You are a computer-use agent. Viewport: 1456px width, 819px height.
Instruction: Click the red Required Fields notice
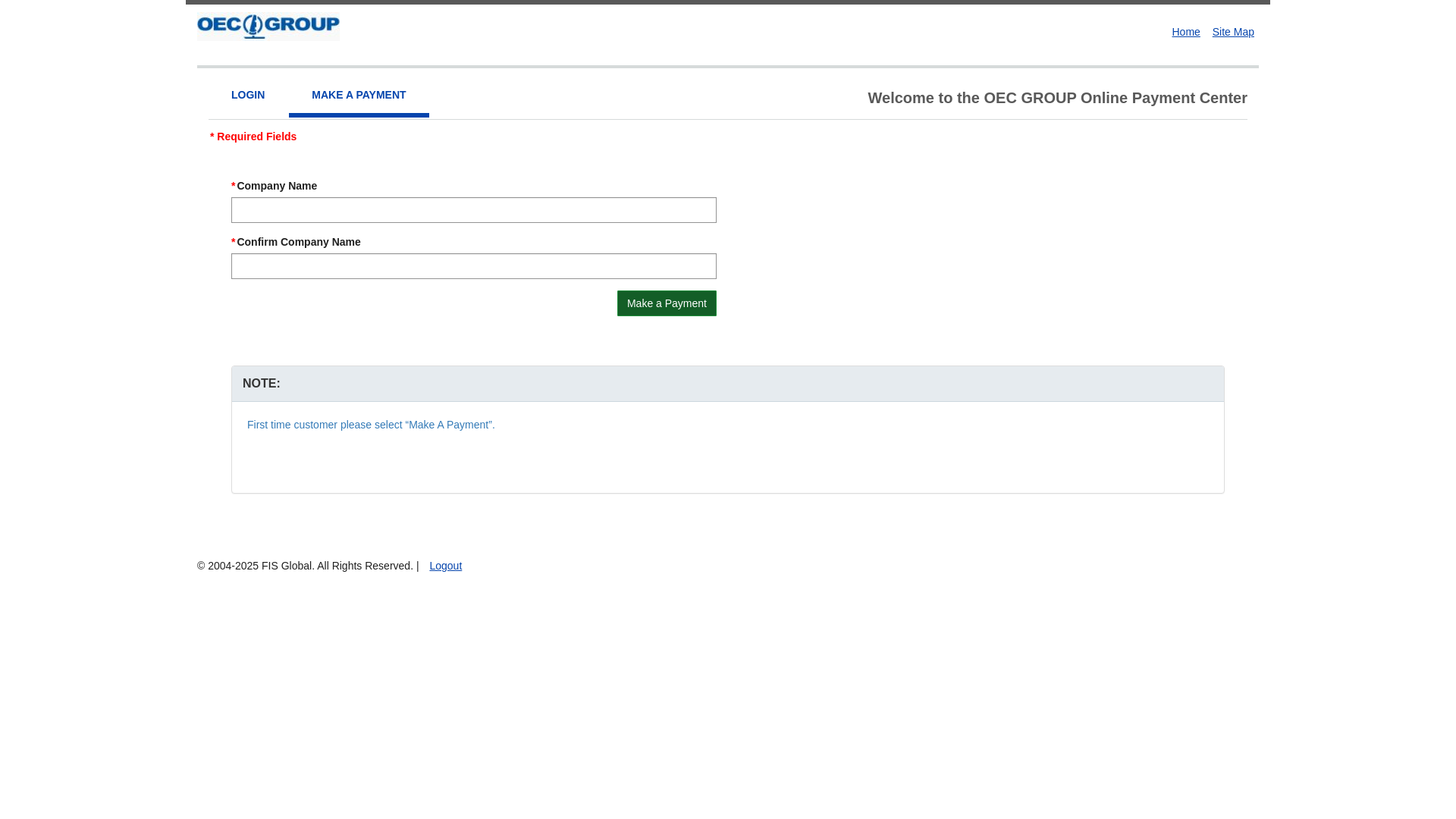pos(254,136)
